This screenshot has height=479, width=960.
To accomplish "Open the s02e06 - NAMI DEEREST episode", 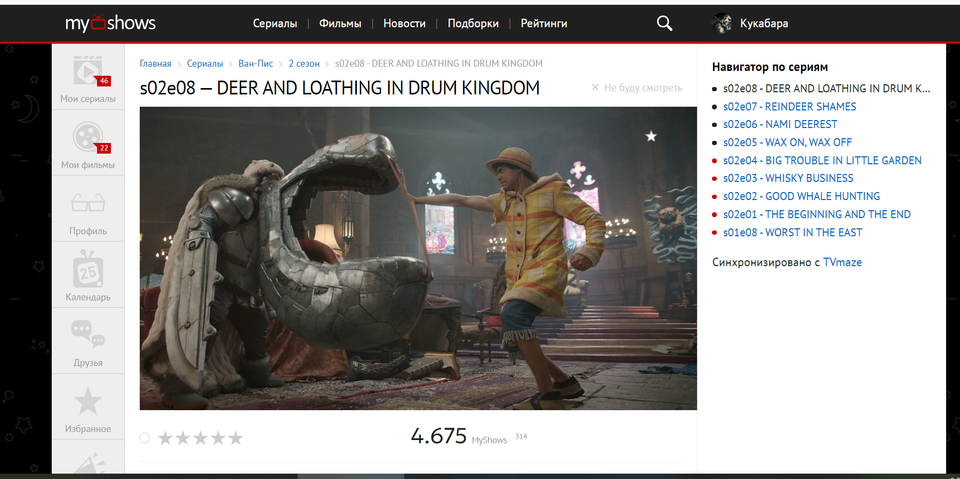I will [780, 124].
